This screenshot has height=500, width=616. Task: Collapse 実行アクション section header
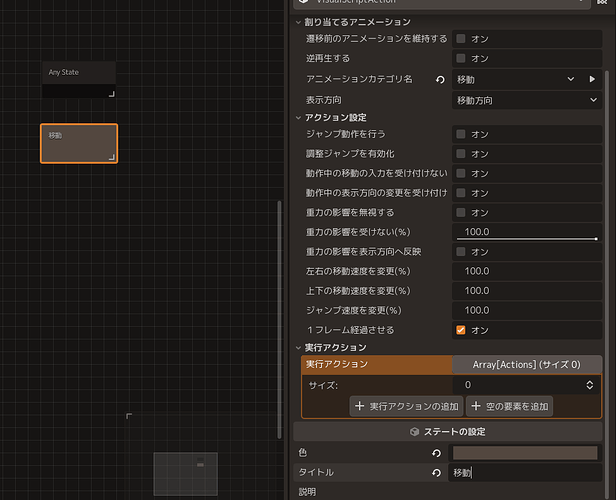coord(298,348)
